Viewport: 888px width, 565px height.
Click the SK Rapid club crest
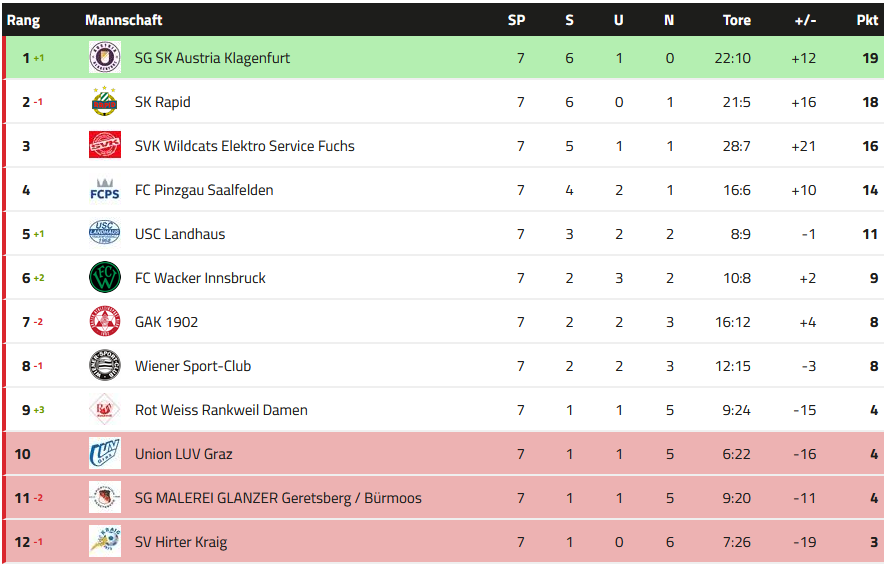[105, 102]
